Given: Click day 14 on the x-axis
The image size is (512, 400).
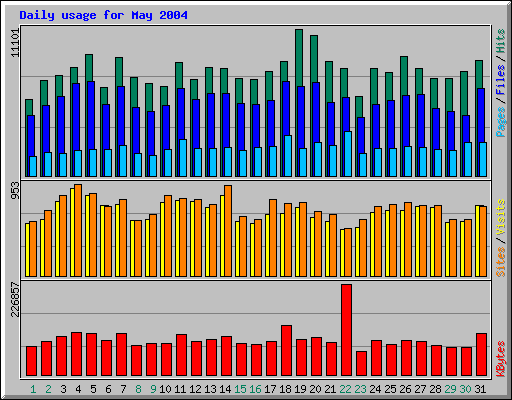Looking at the screenshot, I should point(225,389).
